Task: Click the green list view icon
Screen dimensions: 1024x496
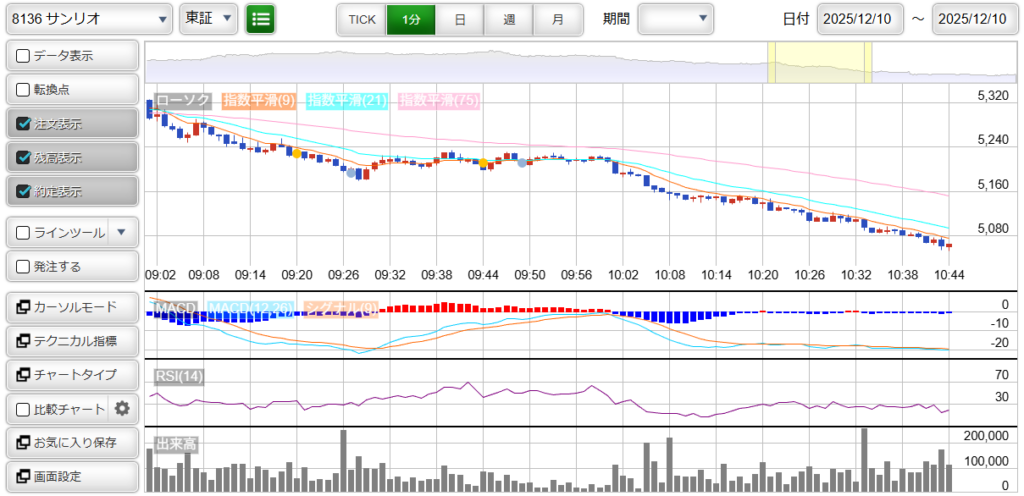Action: point(260,19)
